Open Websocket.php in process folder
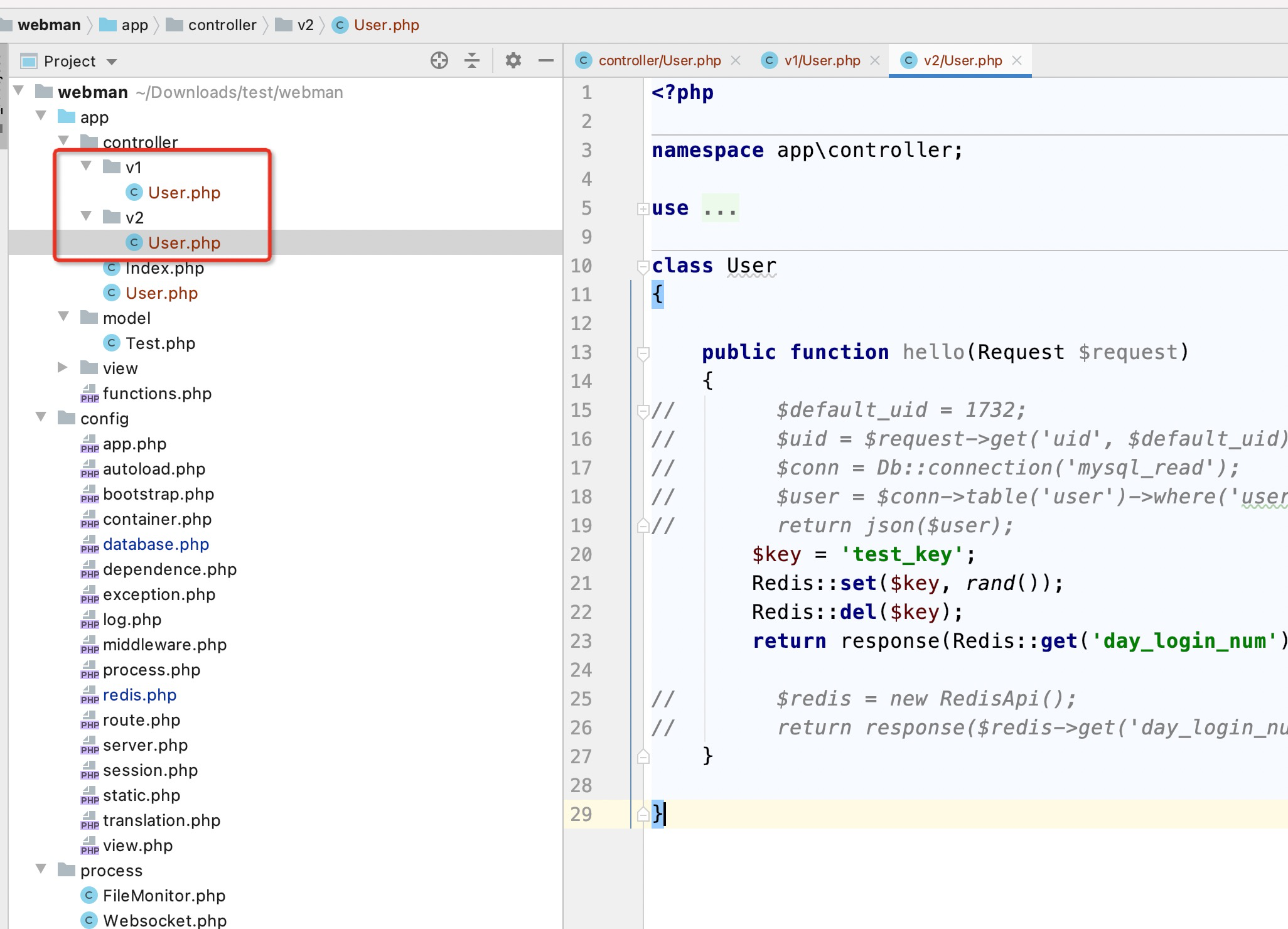This screenshot has height=929, width=1288. (x=164, y=921)
